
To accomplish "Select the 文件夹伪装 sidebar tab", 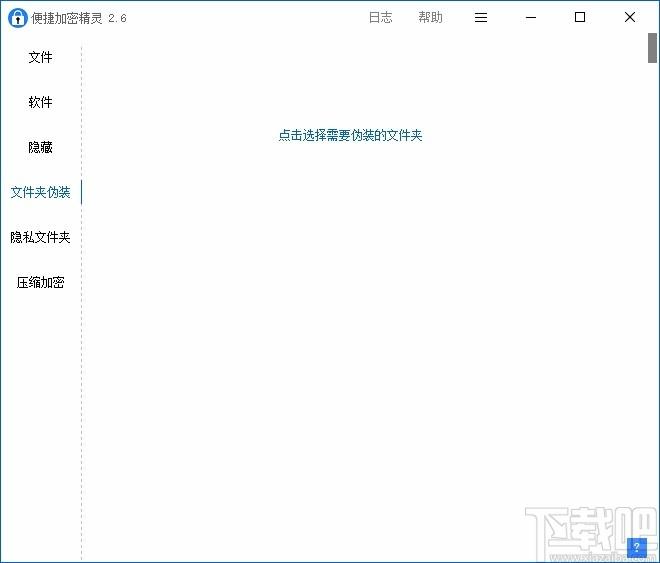I will coord(40,192).
